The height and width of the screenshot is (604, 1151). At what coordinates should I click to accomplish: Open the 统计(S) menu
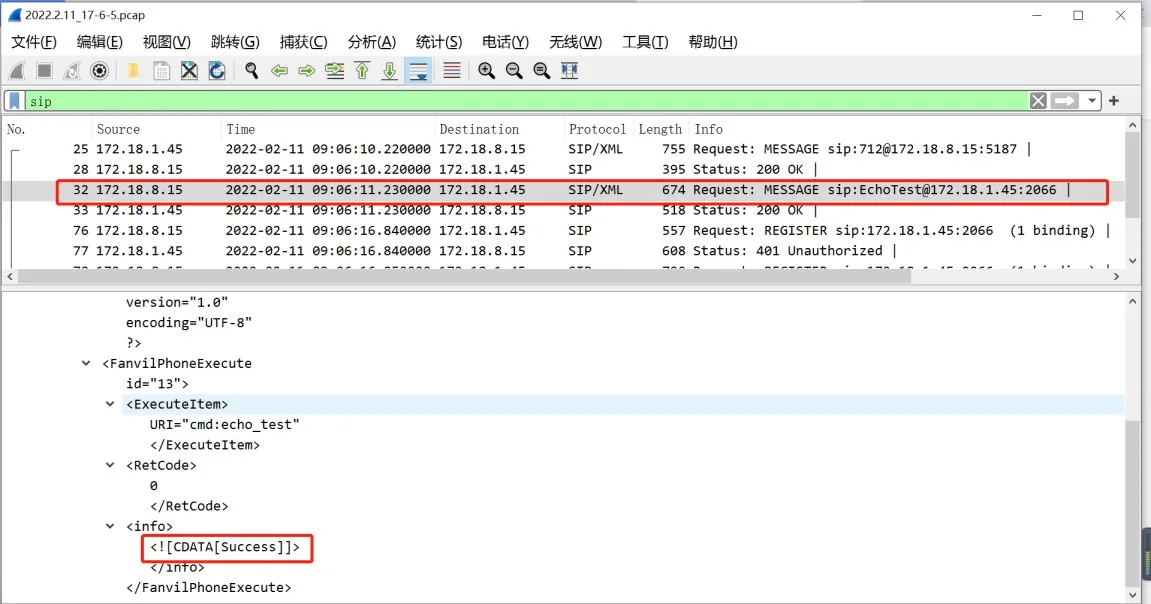[438, 42]
